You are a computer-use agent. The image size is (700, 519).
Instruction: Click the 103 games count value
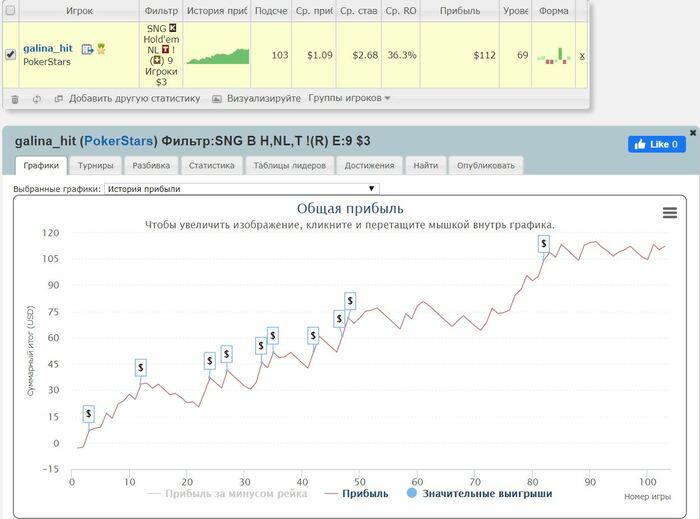[280, 55]
